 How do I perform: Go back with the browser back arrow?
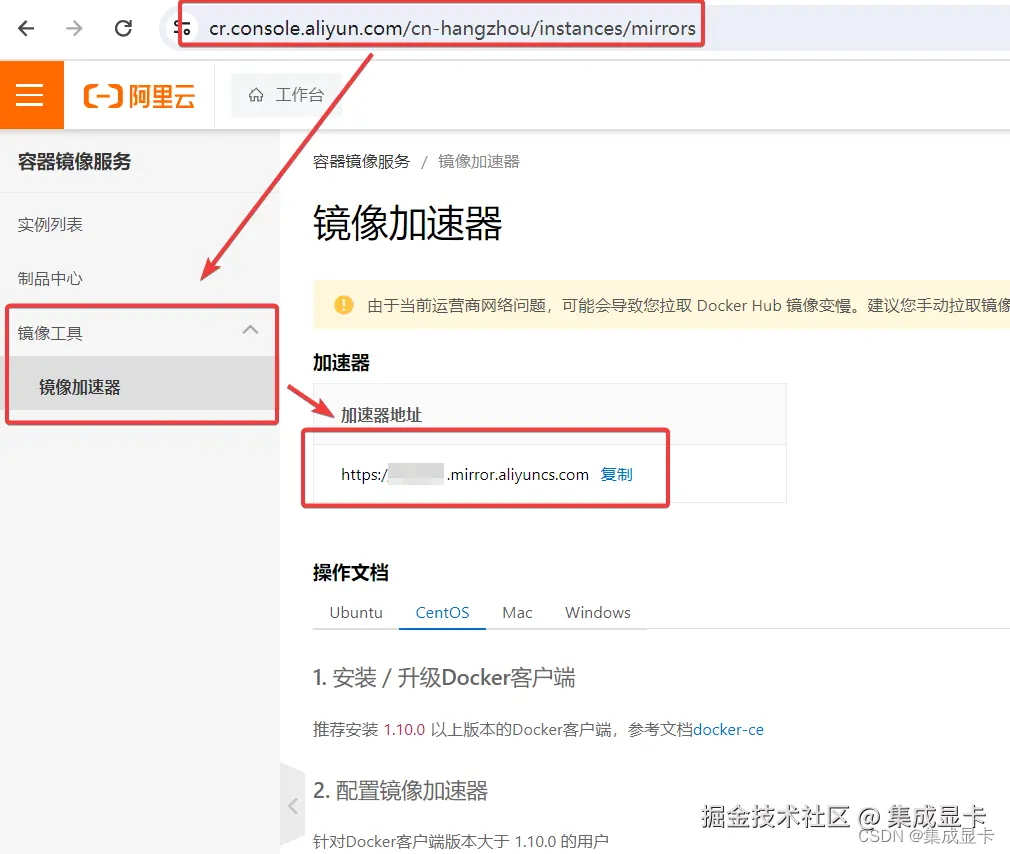pyautogui.click(x=26, y=28)
